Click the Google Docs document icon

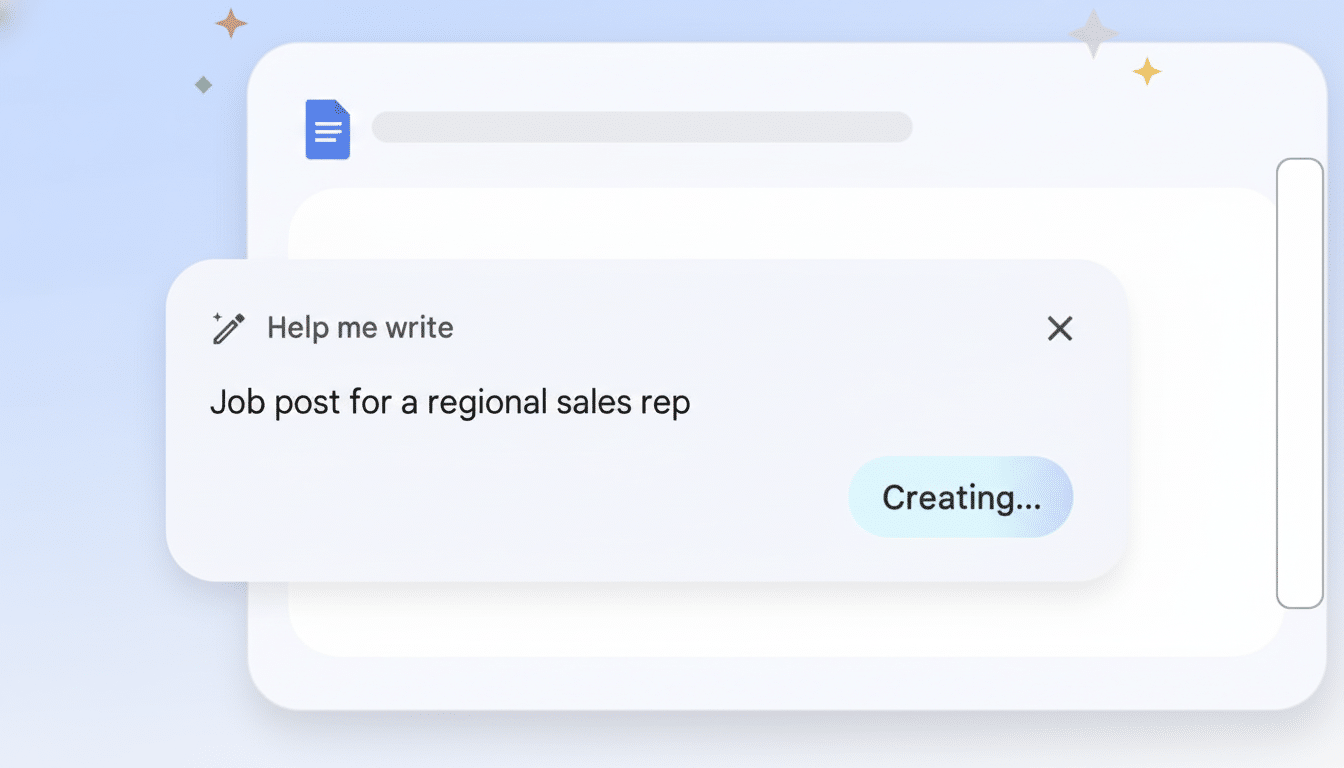click(327, 129)
